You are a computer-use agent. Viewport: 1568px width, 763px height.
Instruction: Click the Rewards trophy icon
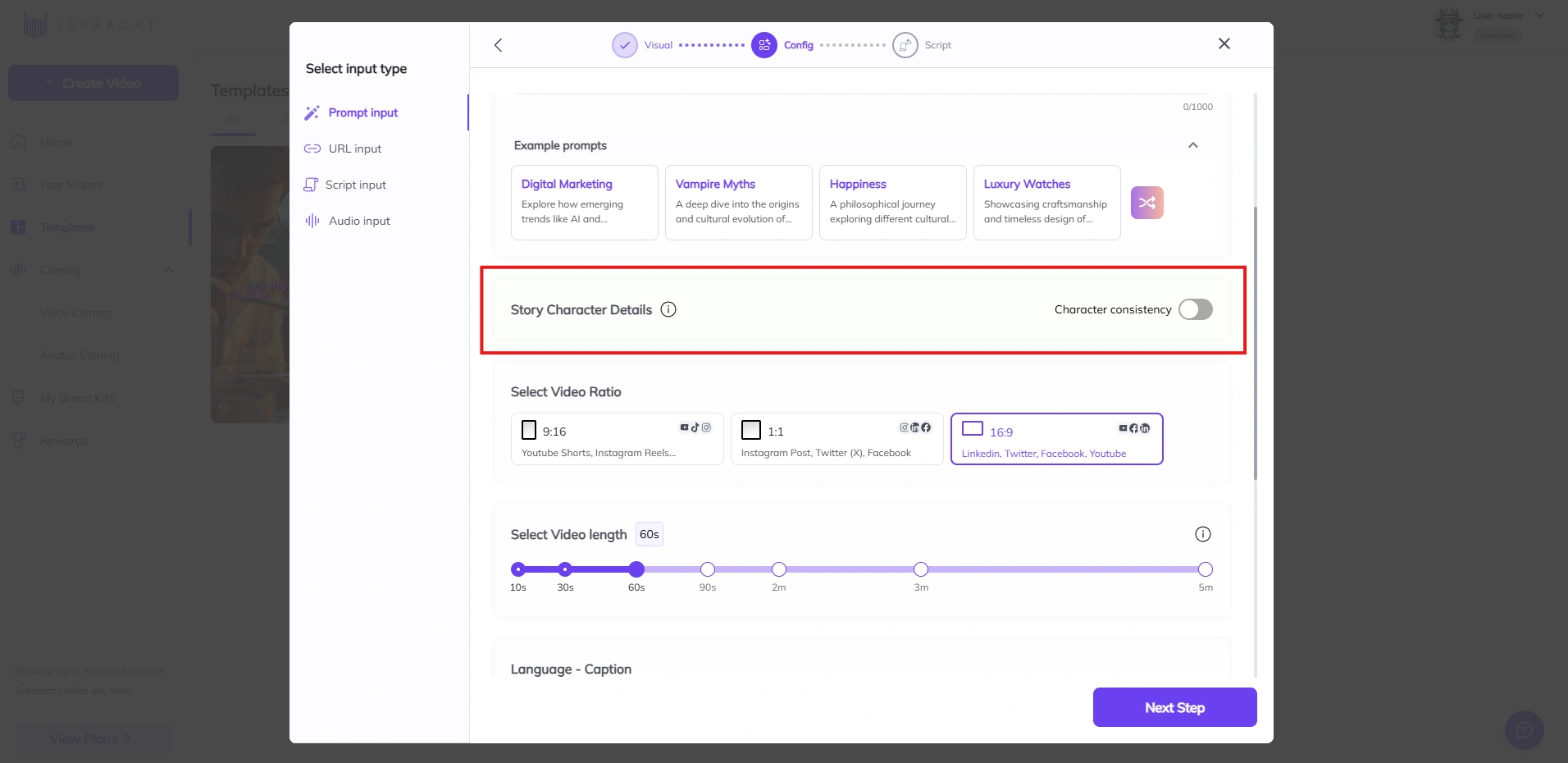18,441
